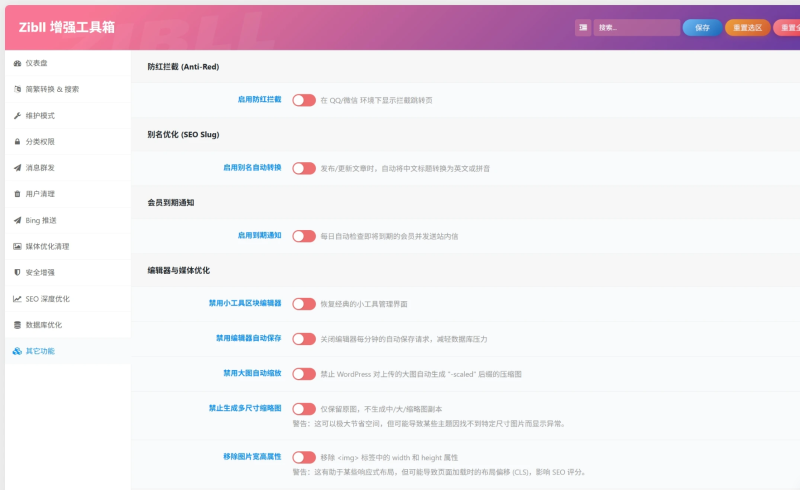800x490 pixels.
Task: Click the blue 保存 button
Action: click(x=703, y=28)
